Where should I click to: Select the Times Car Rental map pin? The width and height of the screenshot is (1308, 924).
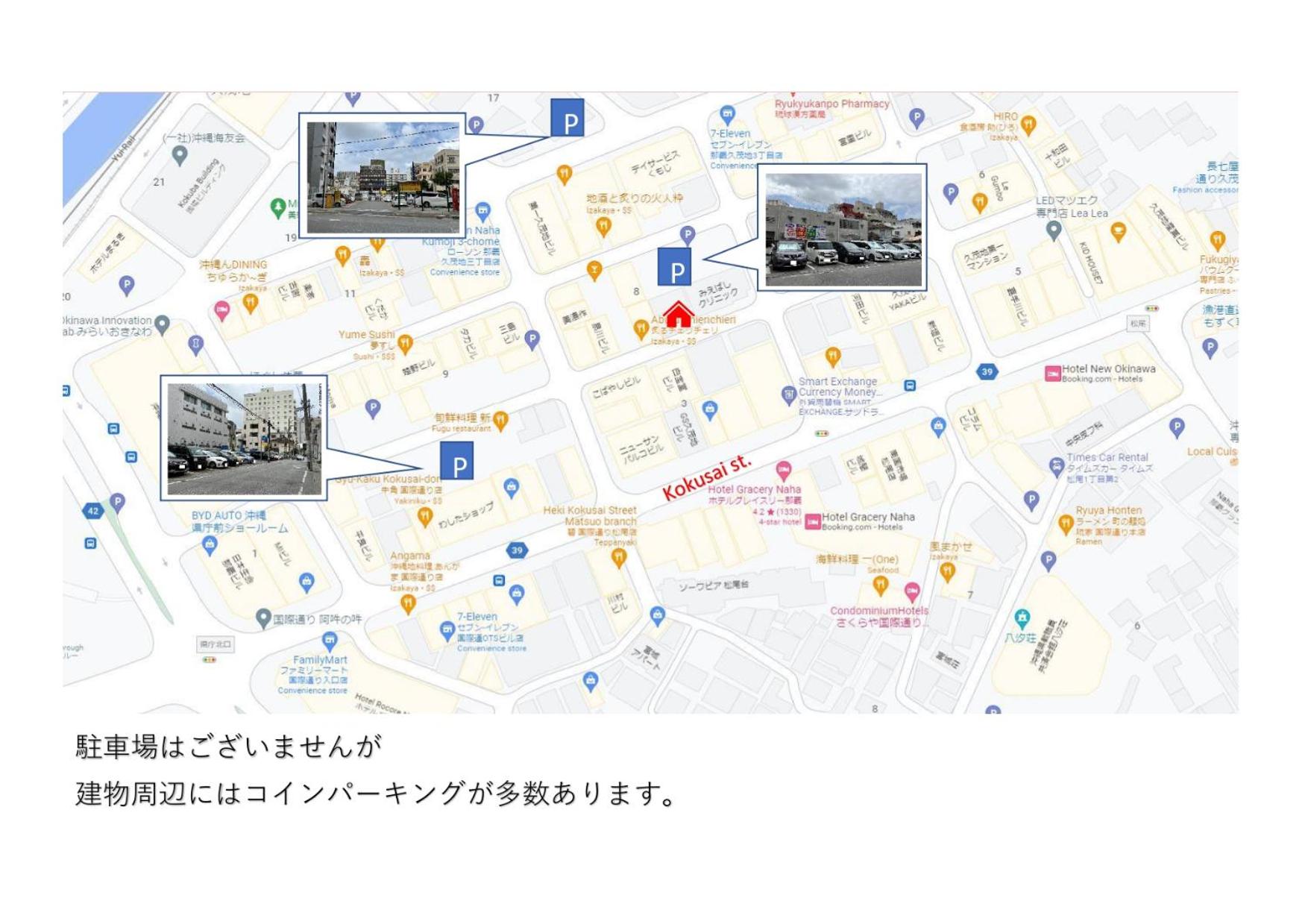click(x=1056, y=468)
